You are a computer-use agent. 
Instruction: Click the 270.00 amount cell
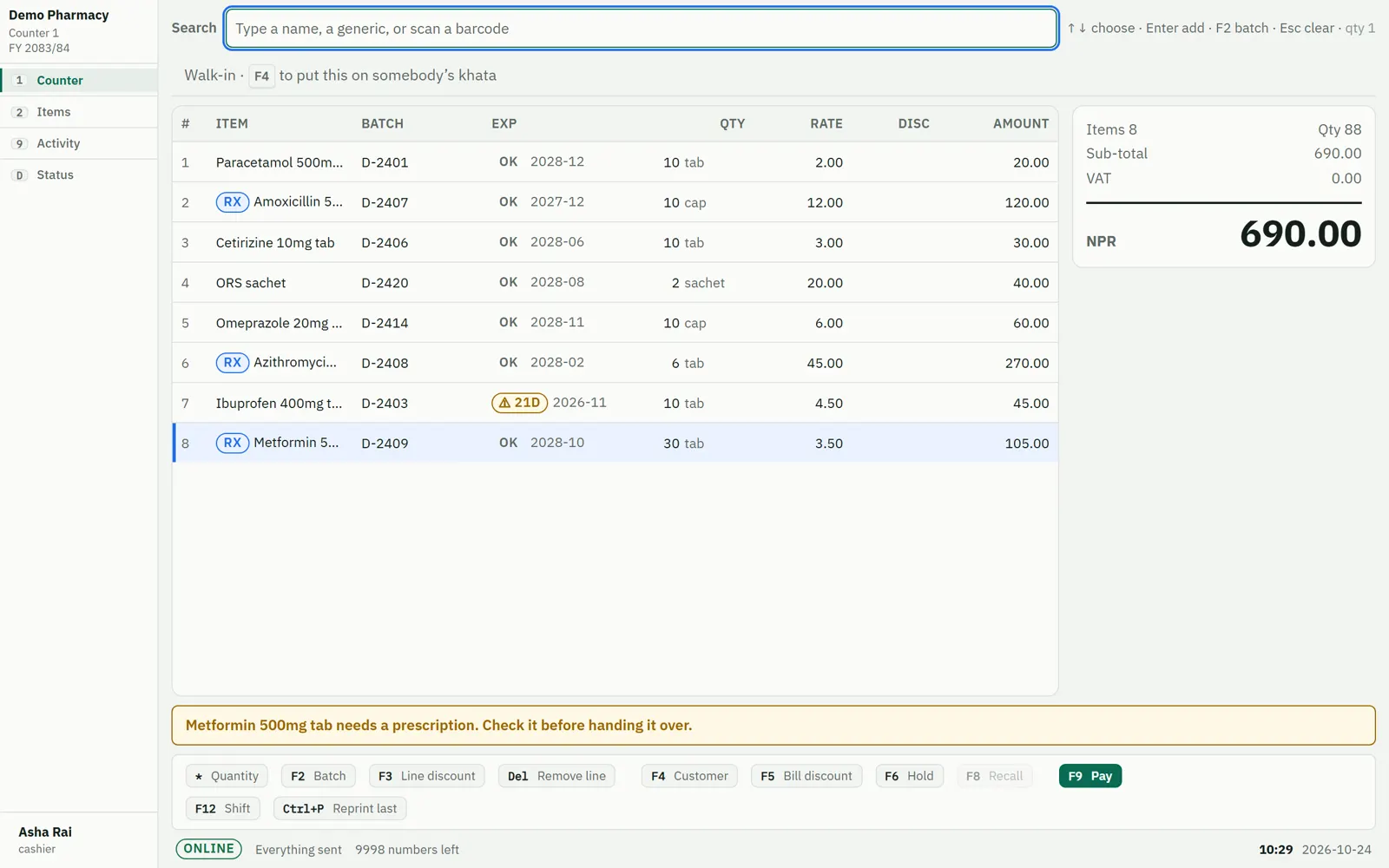click(1027, 363)
